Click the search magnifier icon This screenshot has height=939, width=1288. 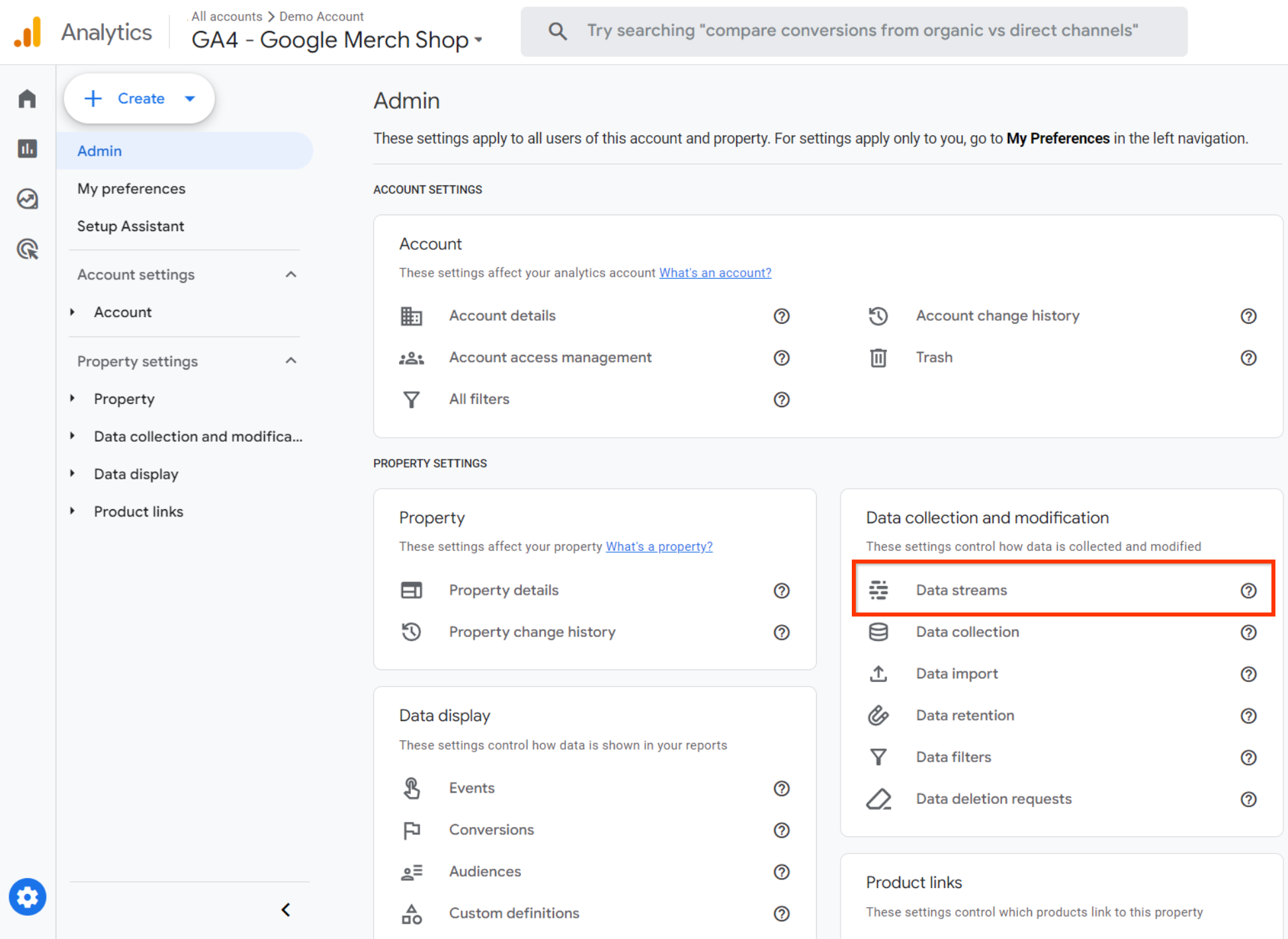pos(558,31)
